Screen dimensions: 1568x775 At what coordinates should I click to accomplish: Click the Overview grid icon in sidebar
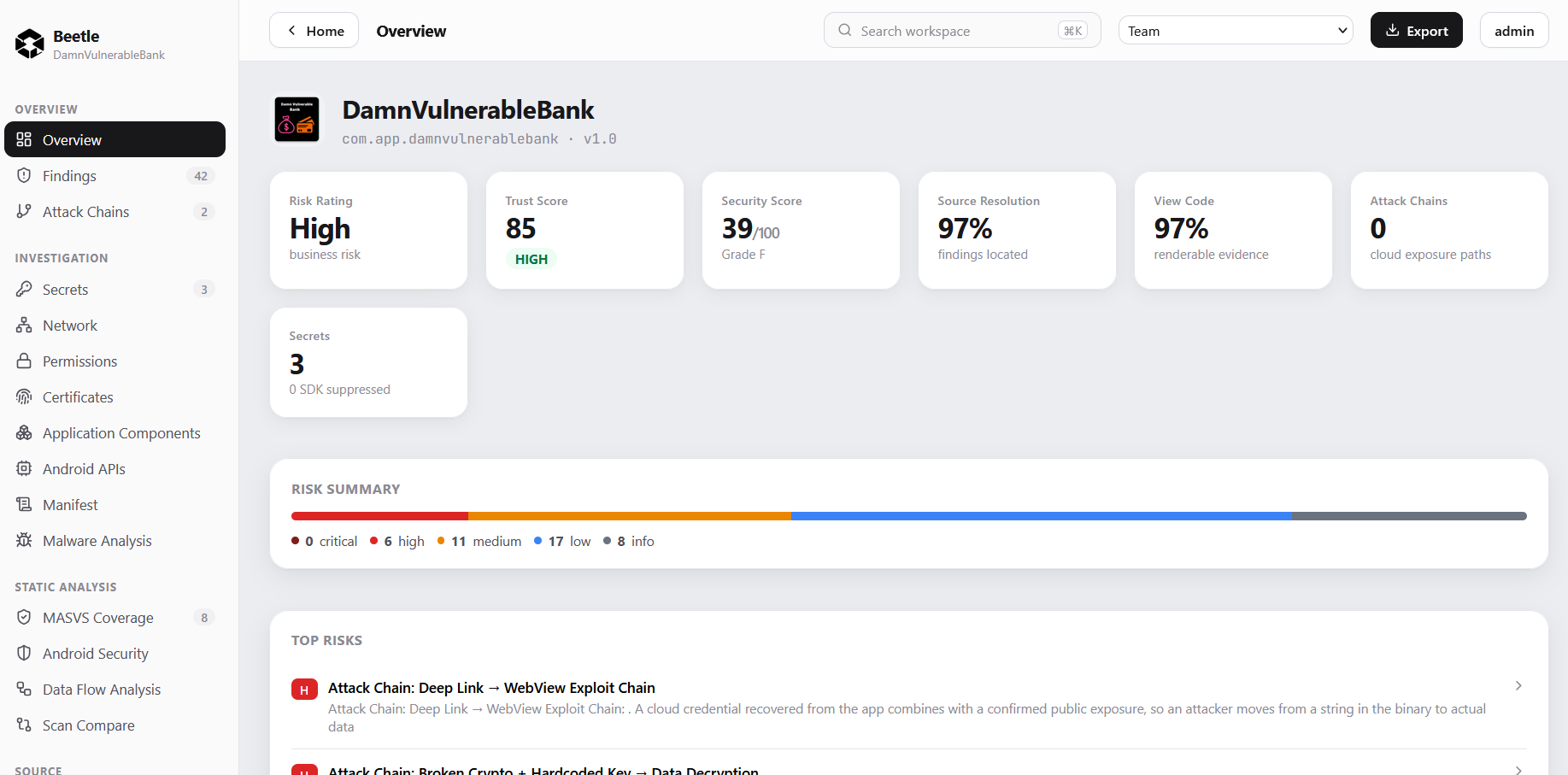coord(24,139)
